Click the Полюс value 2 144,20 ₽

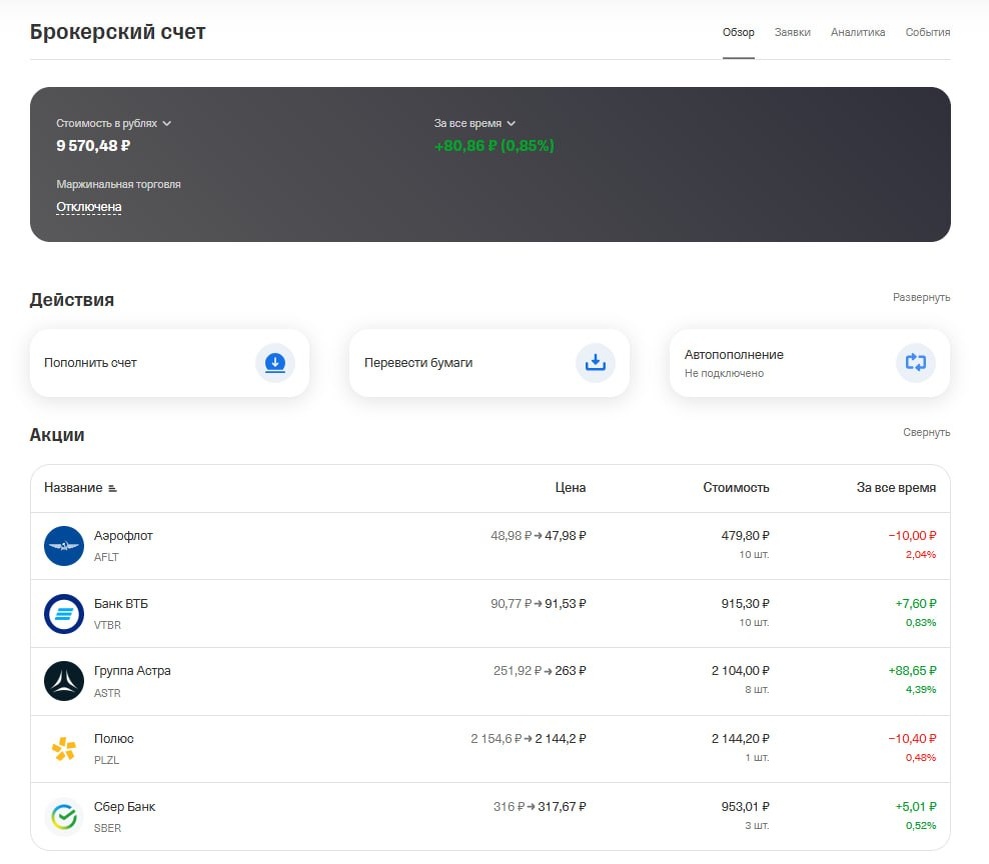click(x=740, y=738)
